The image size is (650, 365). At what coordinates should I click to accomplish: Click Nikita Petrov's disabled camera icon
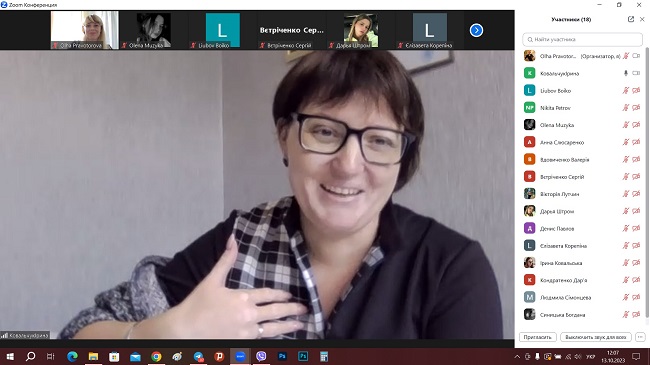[636, 108]
